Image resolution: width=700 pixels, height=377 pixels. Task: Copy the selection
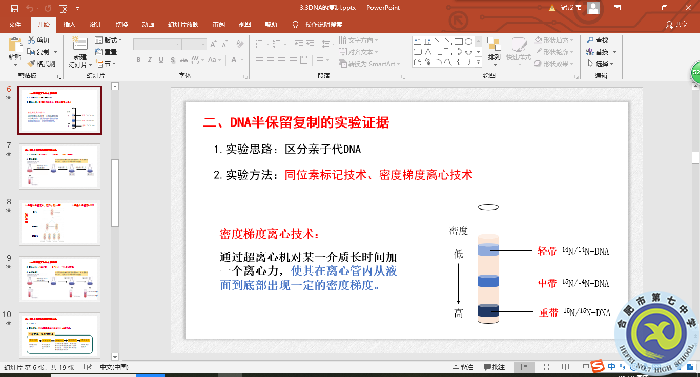38,52
